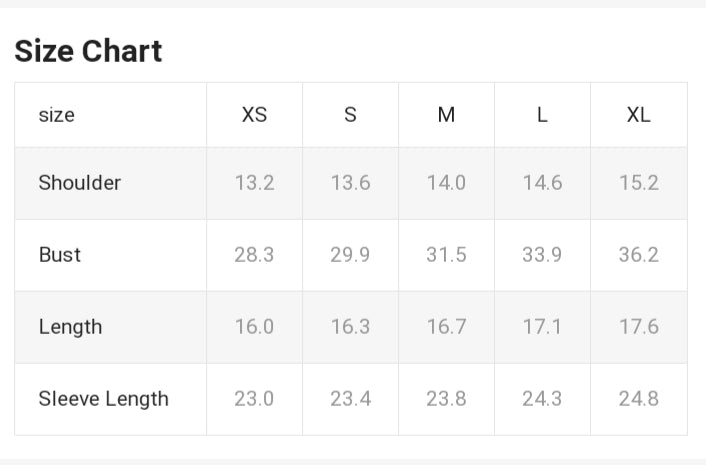Click the XL length value 17.6

coord(638,327)
